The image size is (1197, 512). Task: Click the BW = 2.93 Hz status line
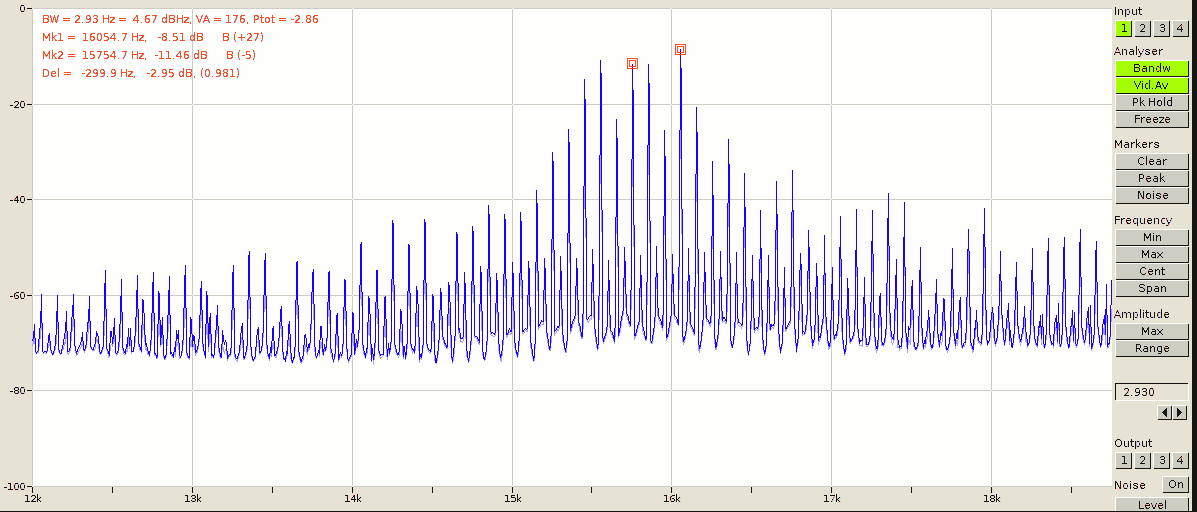pos(180,19)
